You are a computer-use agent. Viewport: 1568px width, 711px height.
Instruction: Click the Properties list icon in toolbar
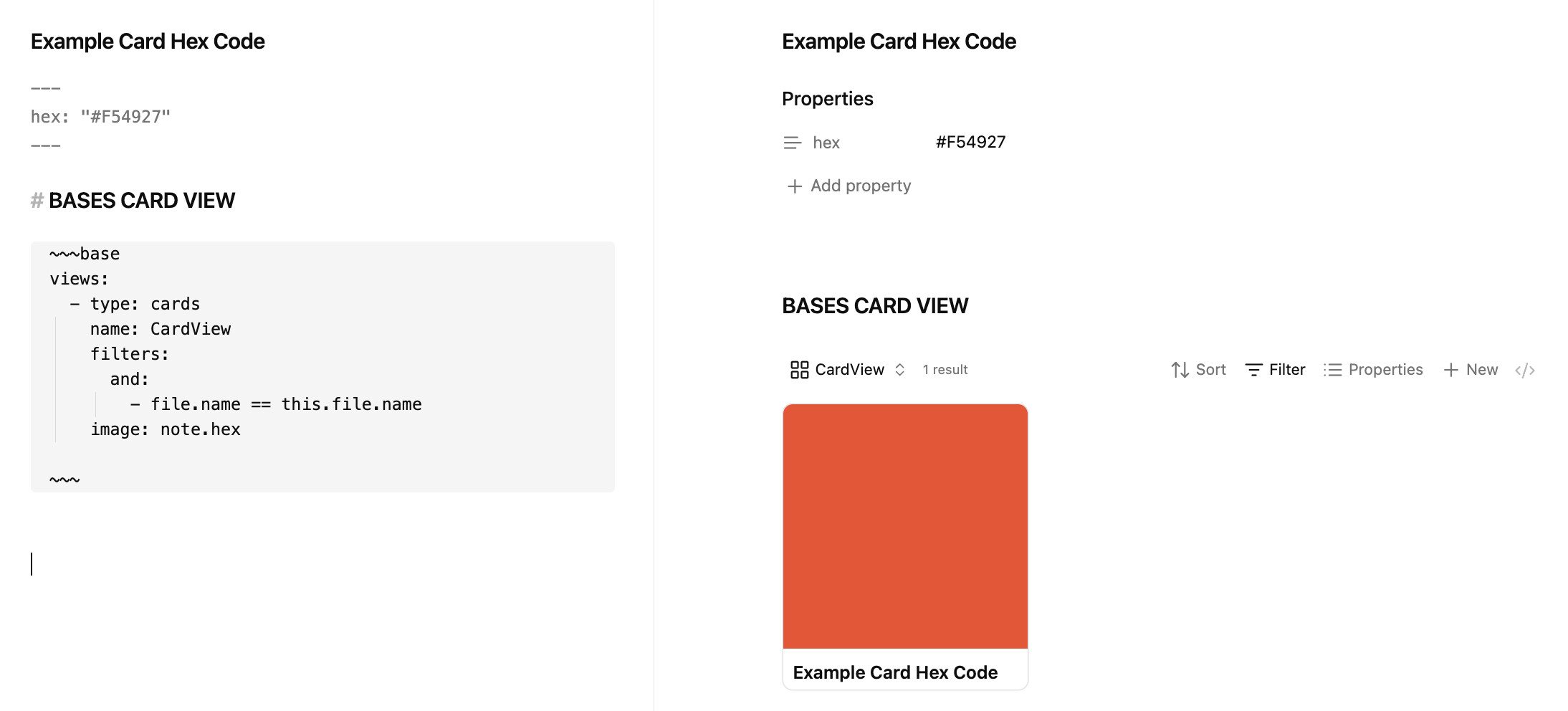point(1332,370)
